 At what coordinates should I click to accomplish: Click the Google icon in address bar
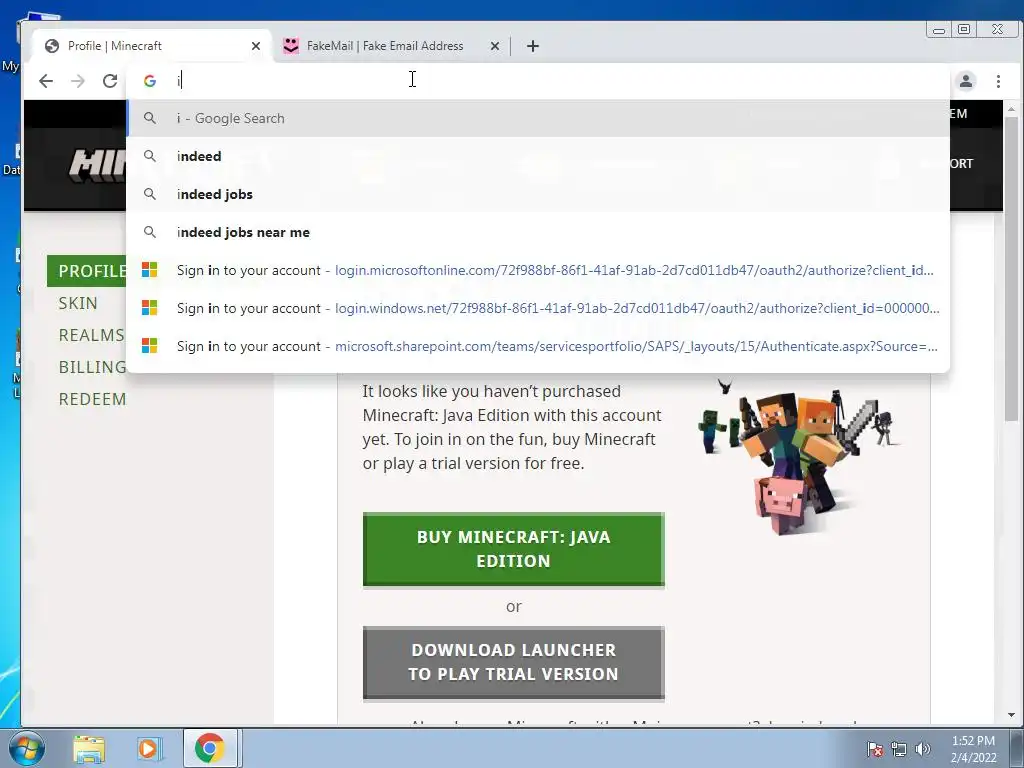point(150,81)
